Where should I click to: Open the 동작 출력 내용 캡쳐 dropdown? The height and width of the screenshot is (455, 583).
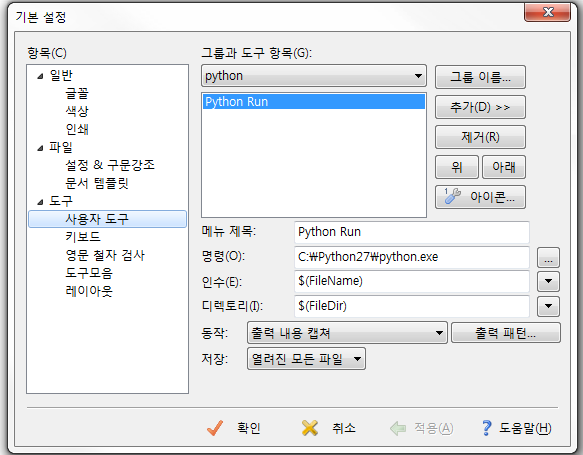pos(347,333)
